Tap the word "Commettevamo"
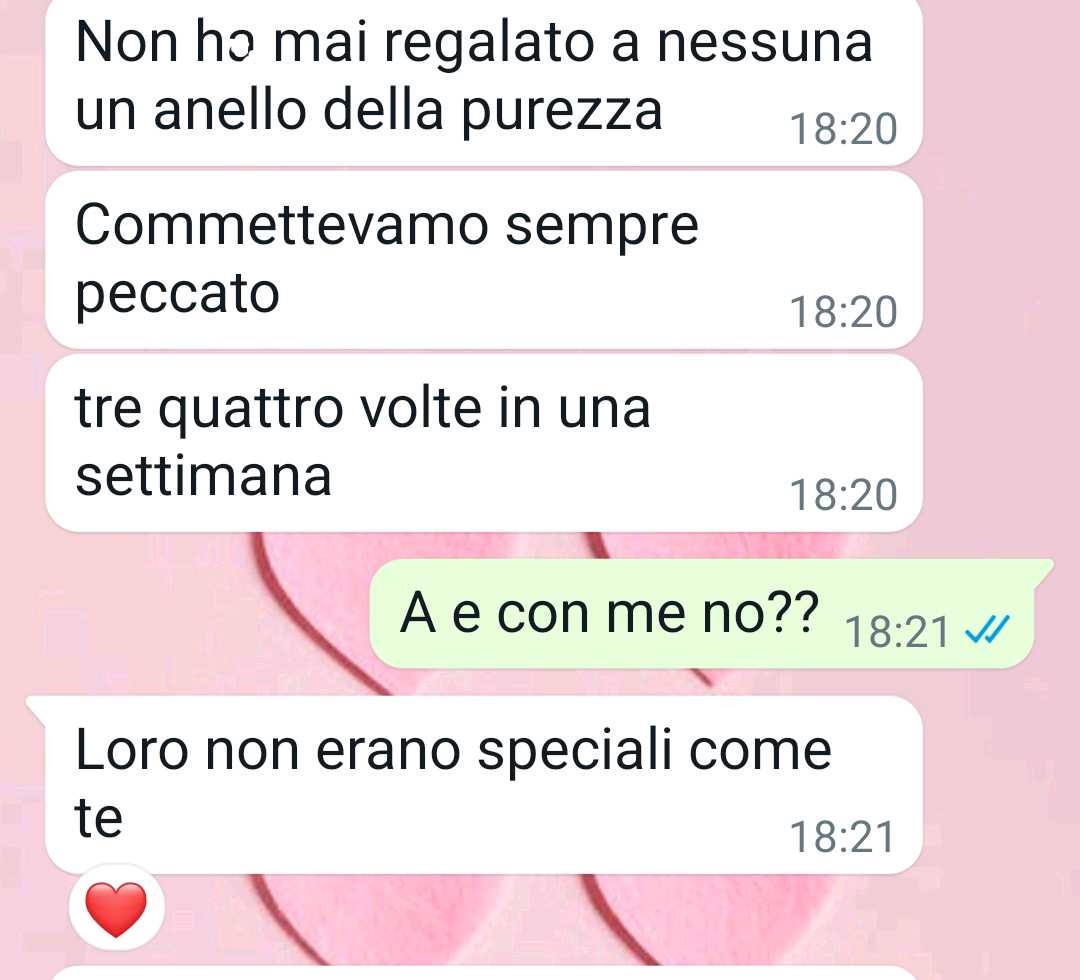The height and width of the screenshot is (980, 1080). (282, 225)
